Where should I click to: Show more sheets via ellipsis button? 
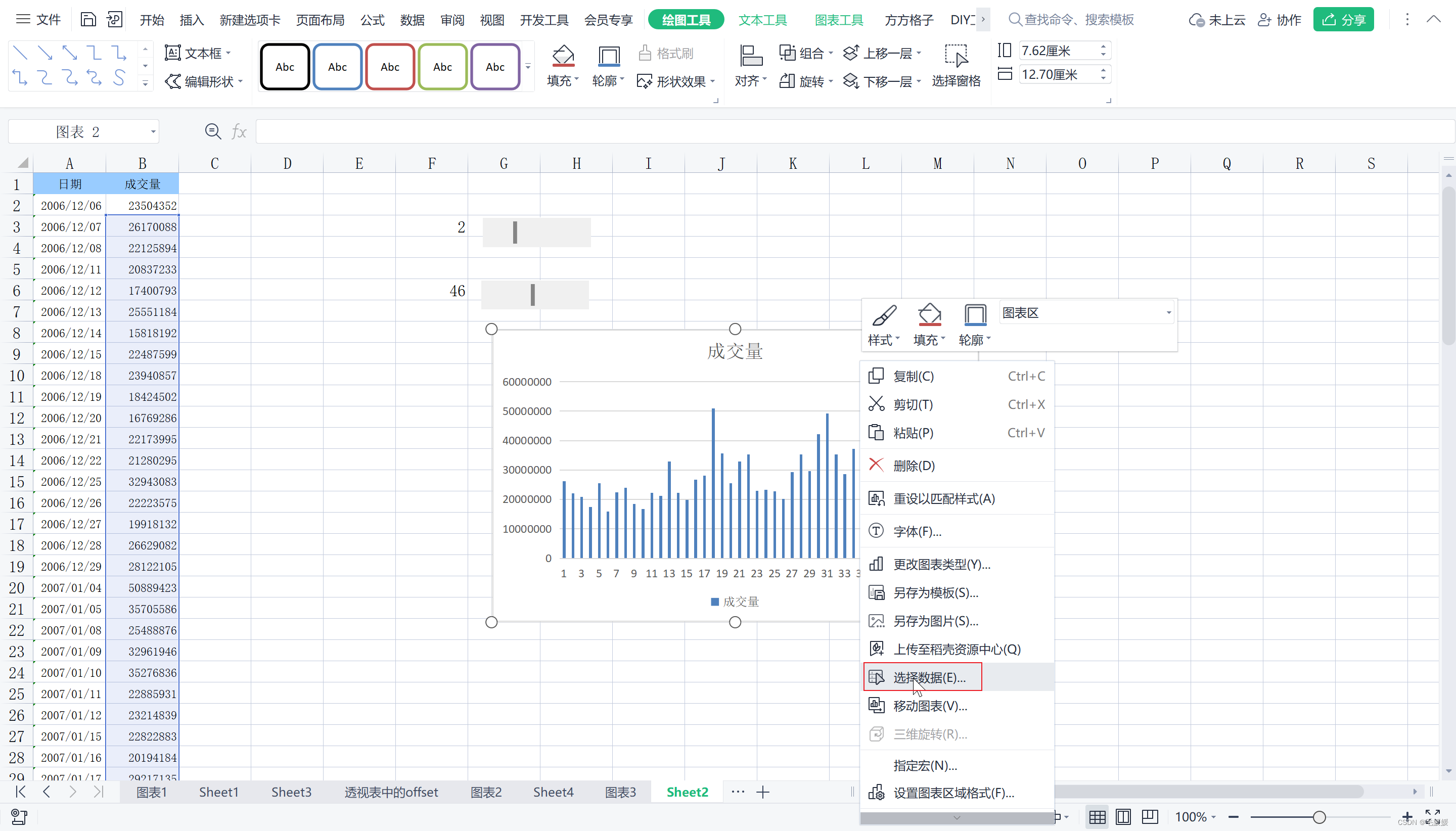pyautogui.click(x=738, y=792)
